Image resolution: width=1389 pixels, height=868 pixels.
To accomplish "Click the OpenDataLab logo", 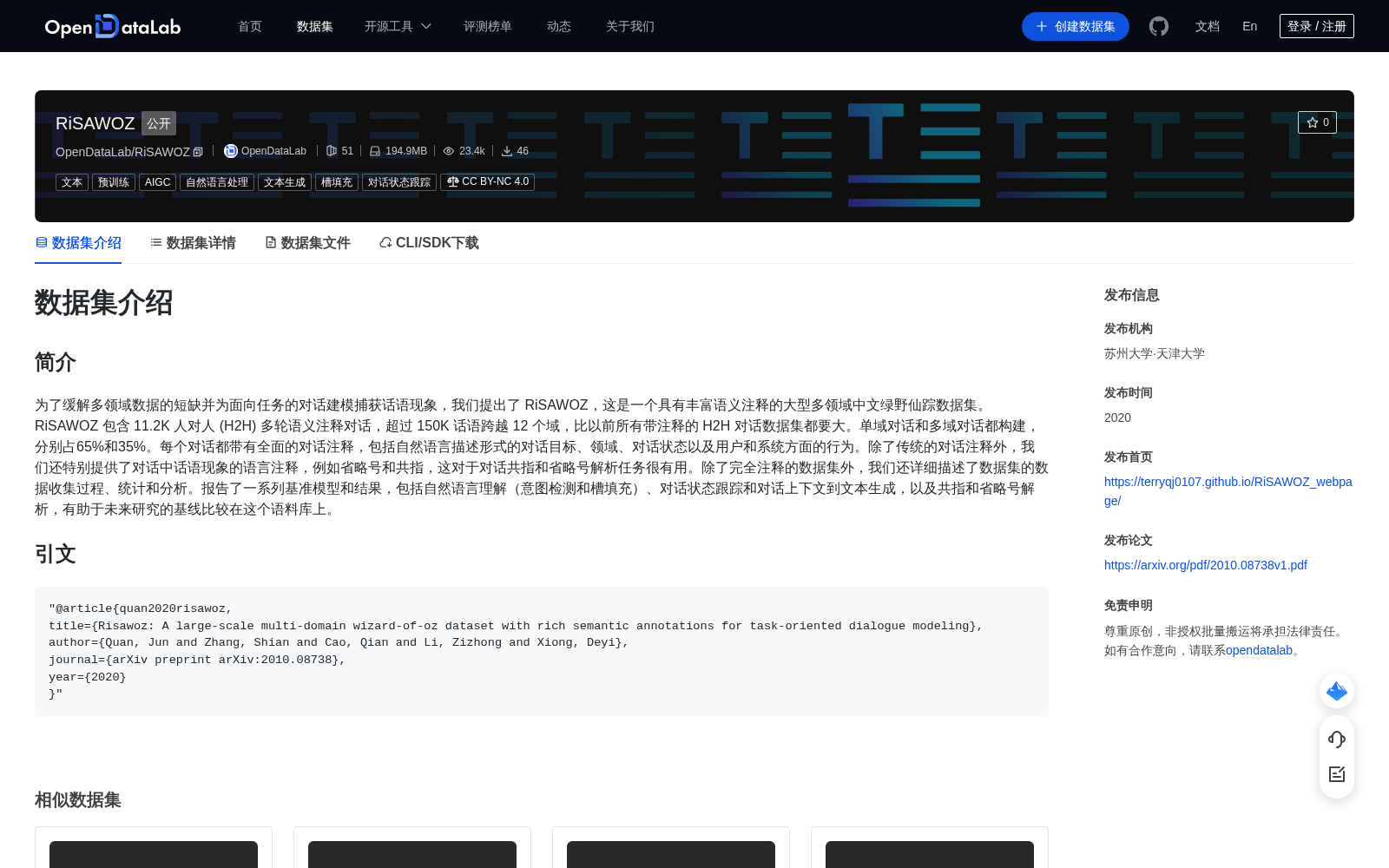I will (113, 26).
